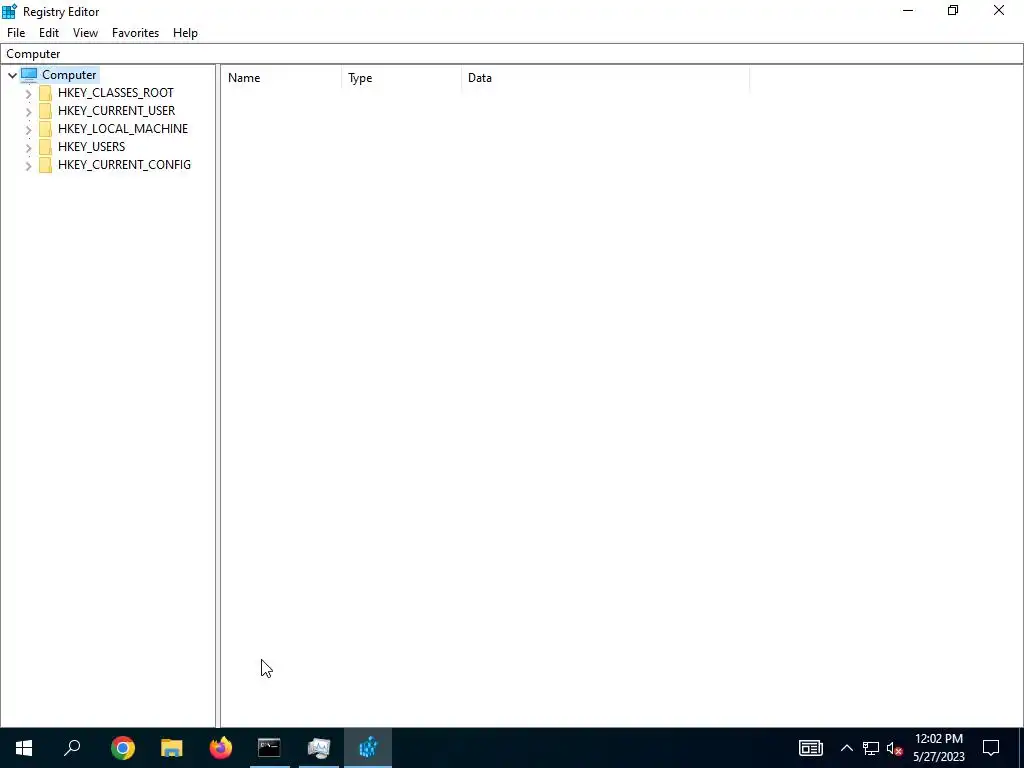Viewport: 1024px width, 768px height.
Task: Click the HKEY_CURRENT_USER folder icon
Action: pyautogui.click(x=45, y=111)
